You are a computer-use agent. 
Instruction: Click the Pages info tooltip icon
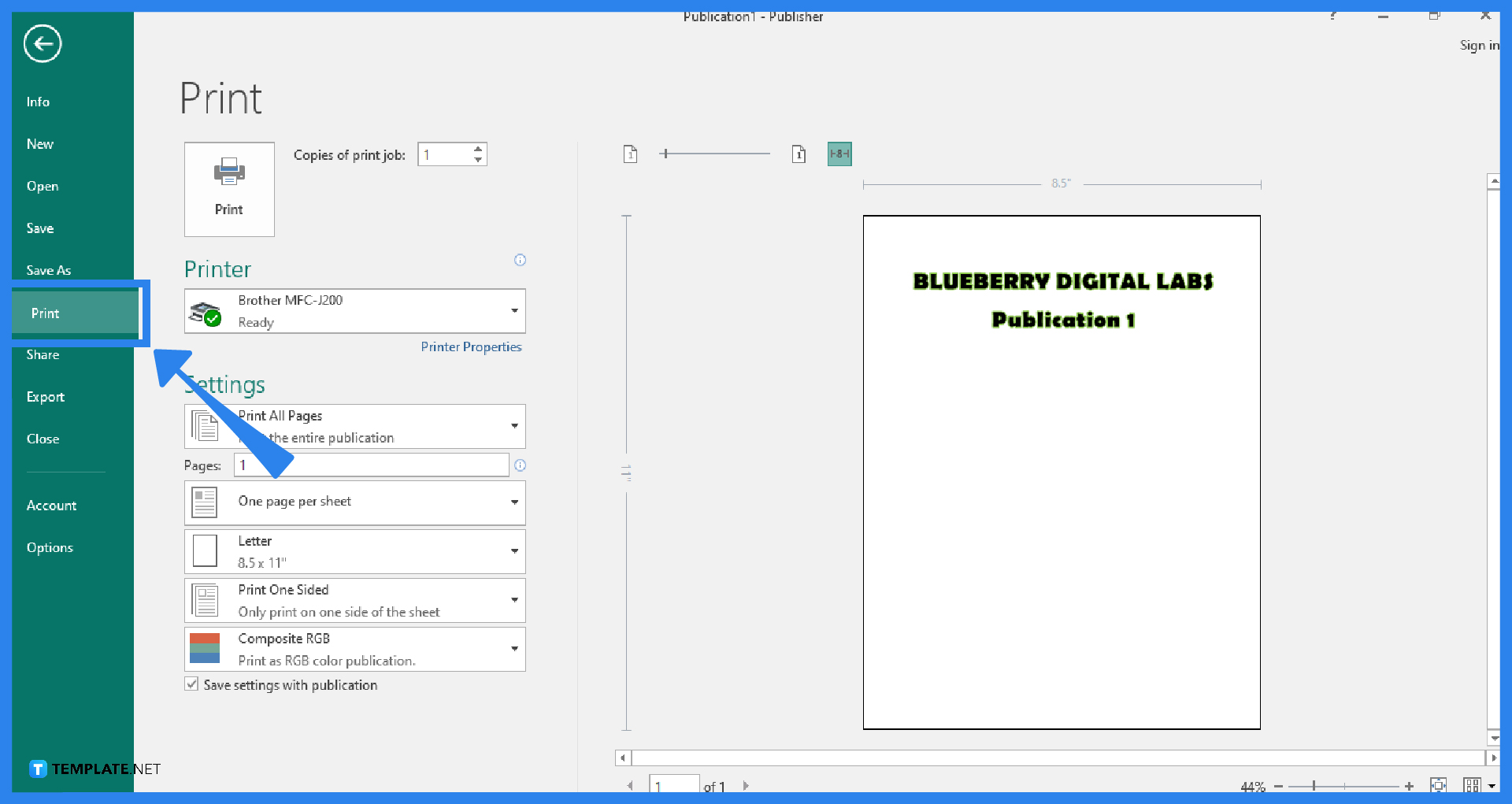pyautogui.click(x=521, y=465)
